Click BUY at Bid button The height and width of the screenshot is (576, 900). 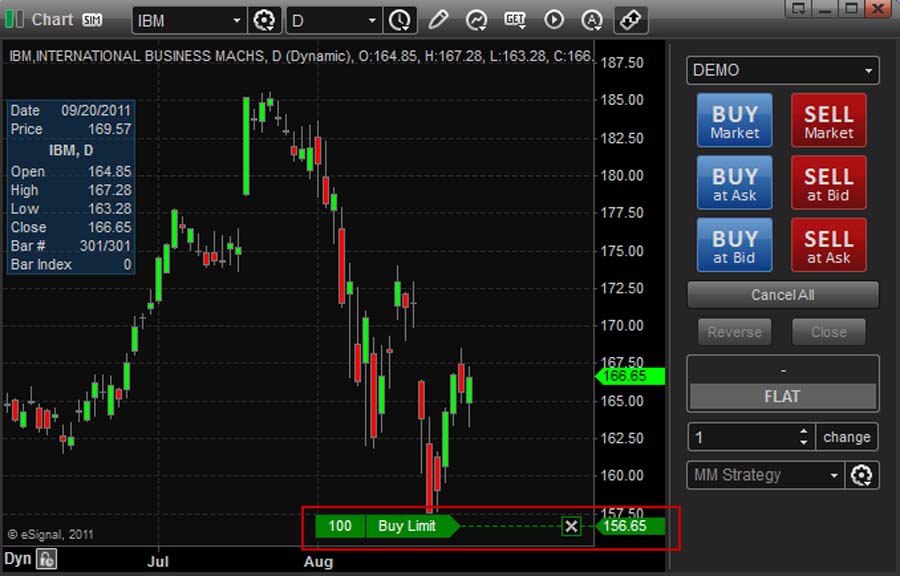(734, 245)
